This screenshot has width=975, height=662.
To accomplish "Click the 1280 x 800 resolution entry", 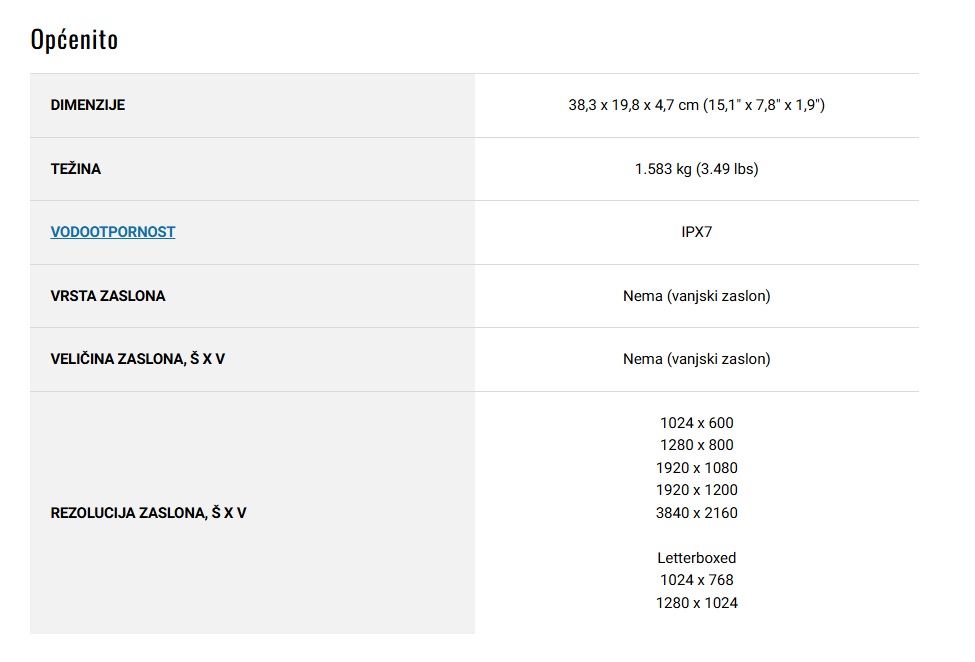I will point(696,445).
